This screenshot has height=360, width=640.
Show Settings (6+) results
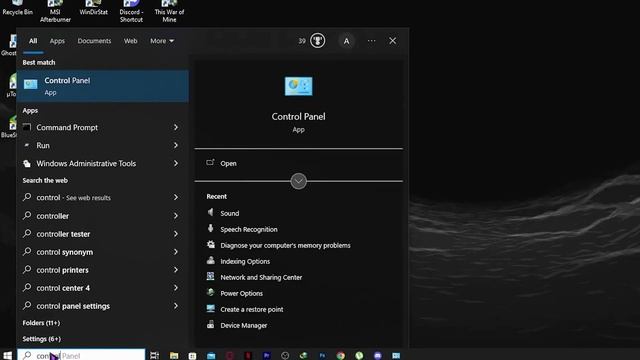[x=42, y=339]
